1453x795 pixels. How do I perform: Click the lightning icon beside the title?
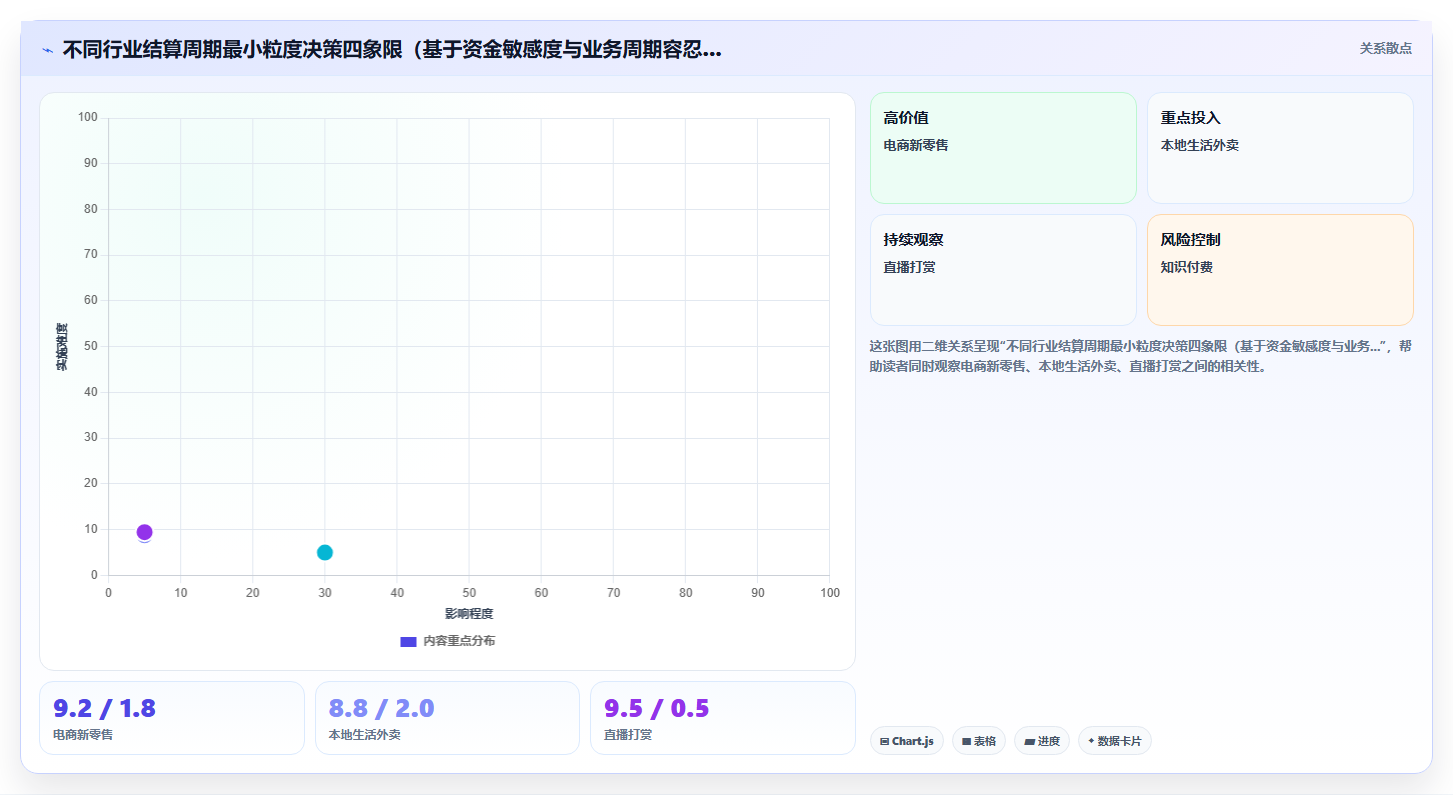pos(48,50)
